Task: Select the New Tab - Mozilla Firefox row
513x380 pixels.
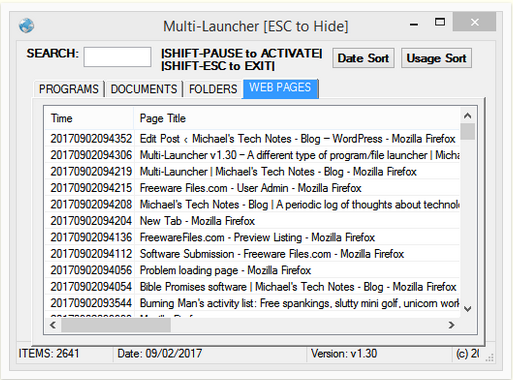Action: coord(252,221)
